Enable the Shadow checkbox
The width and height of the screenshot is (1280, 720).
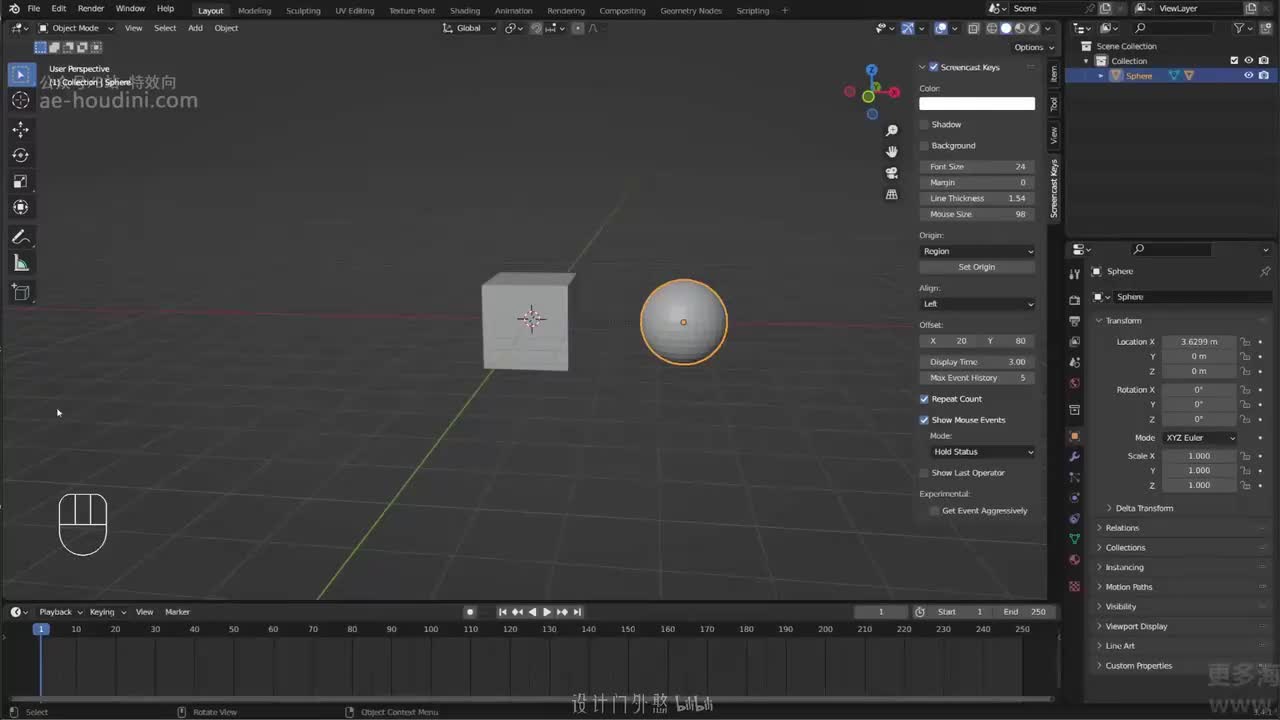[924, 124]
